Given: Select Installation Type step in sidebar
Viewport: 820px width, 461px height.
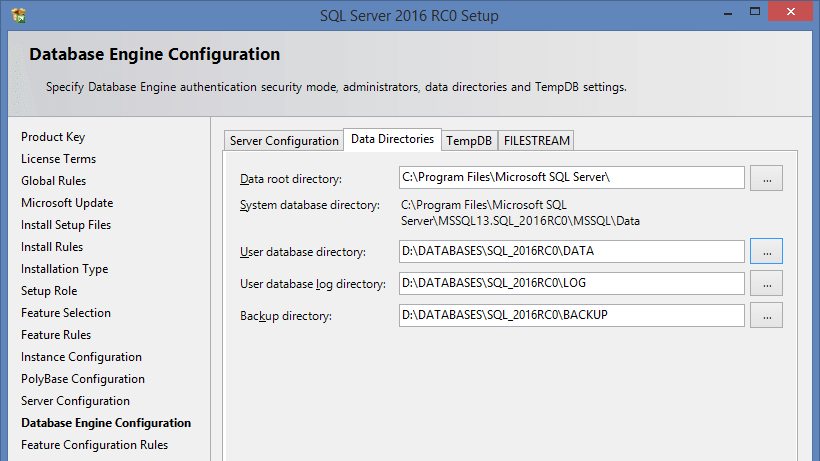Looking at the screenshot, I should tap(64, 269).
